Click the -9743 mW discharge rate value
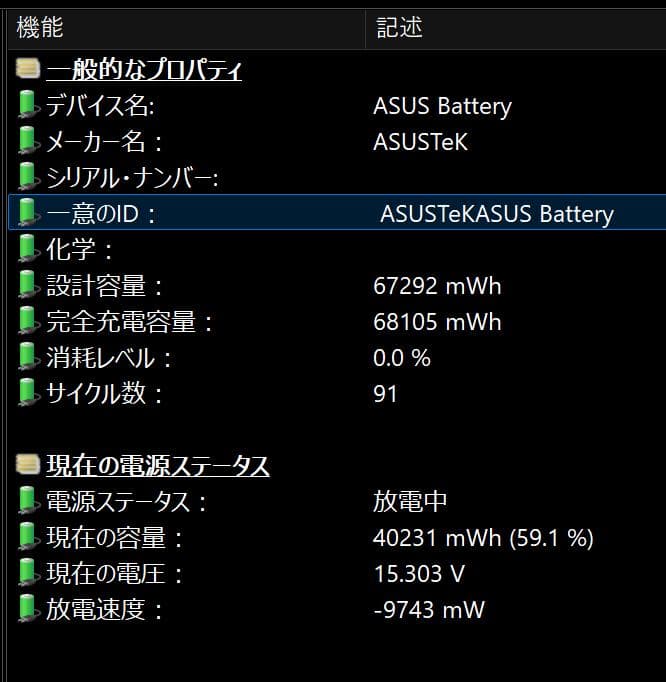The height and width of the screenshot is (682, 666). click(429, 610)
